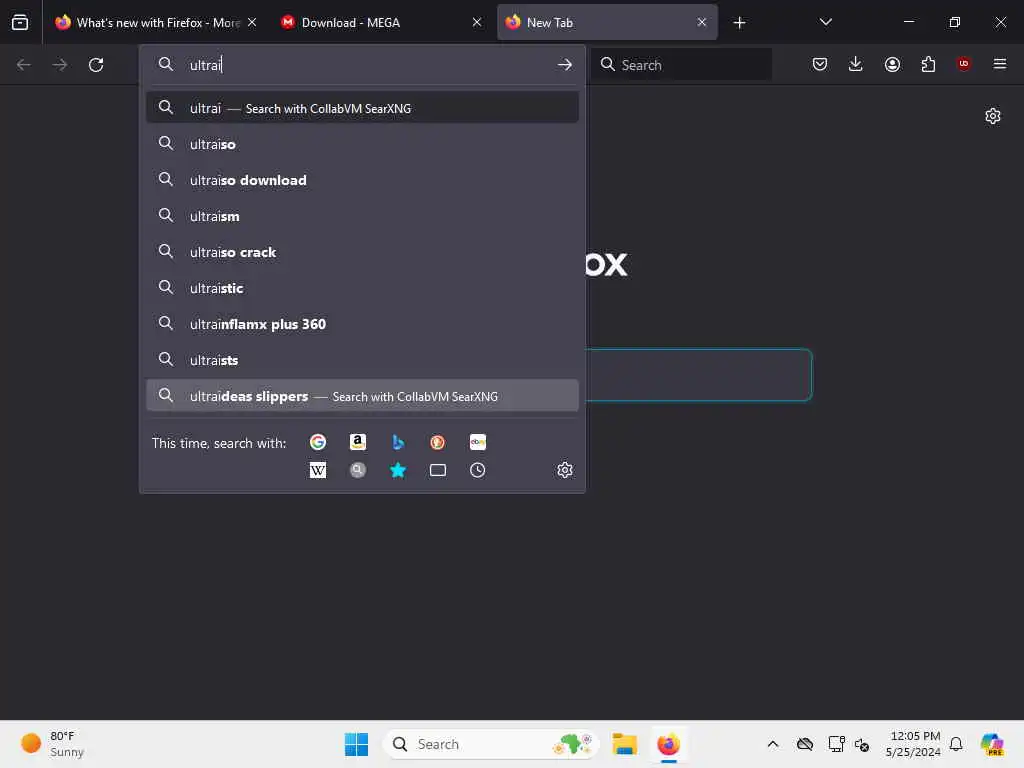Search this time with Google
The width and height of the screenshot is (1024, 768).
click(317, 442)
